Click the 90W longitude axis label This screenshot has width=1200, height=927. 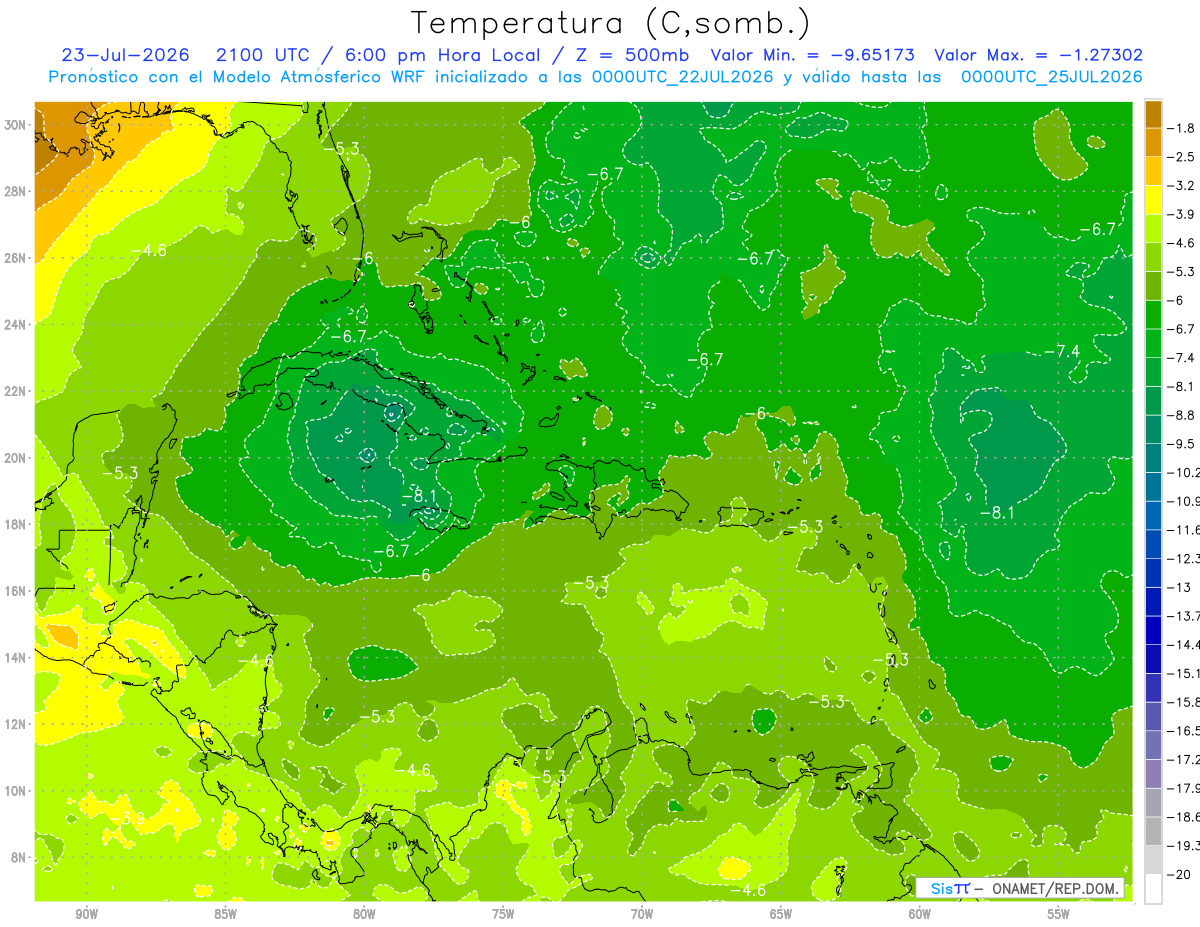pyautogui.click(x=87, y=914)
